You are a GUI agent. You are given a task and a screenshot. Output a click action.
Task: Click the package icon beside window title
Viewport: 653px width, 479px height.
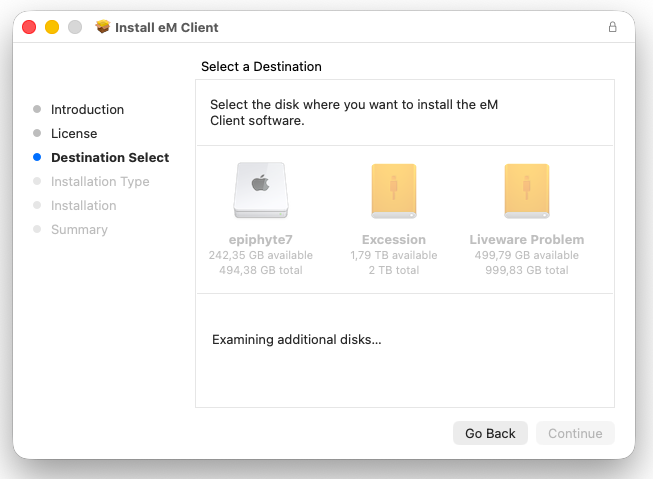pos(102,27)
